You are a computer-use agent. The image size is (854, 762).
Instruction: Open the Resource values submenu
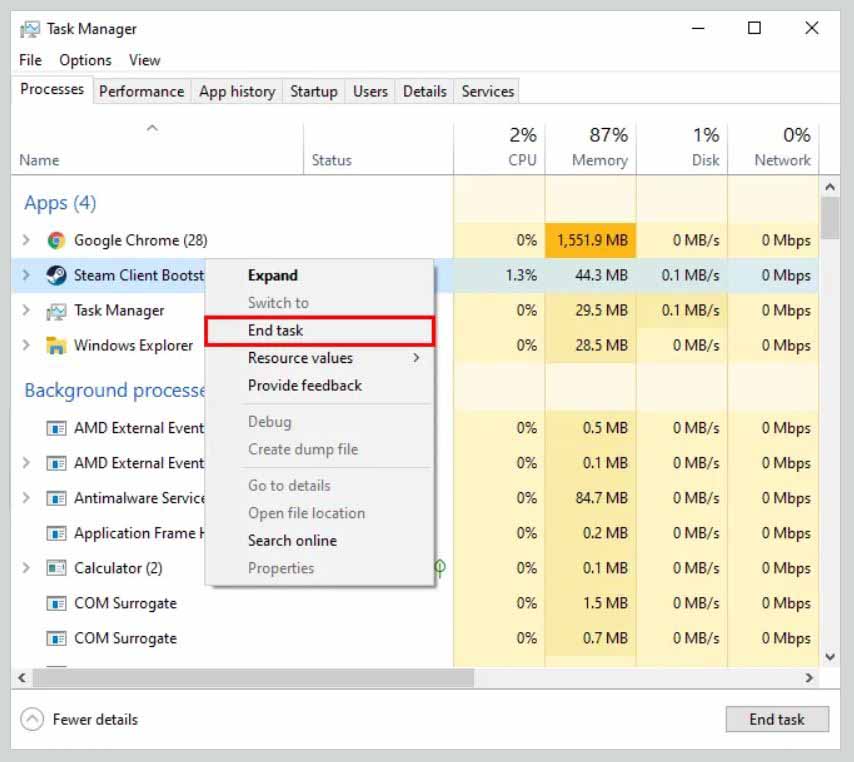point(300,357)
